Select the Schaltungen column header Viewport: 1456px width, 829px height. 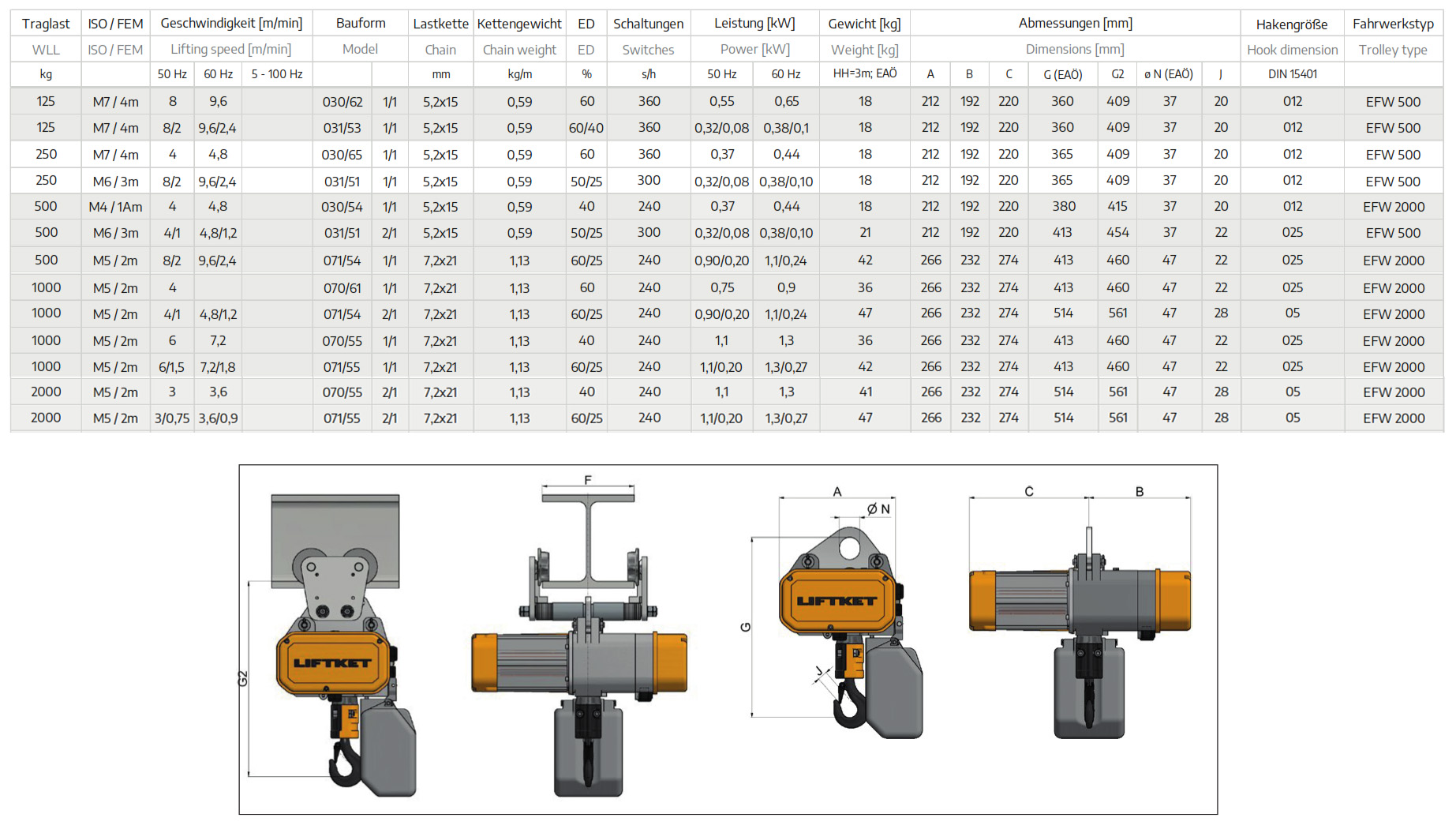(648, 24)
